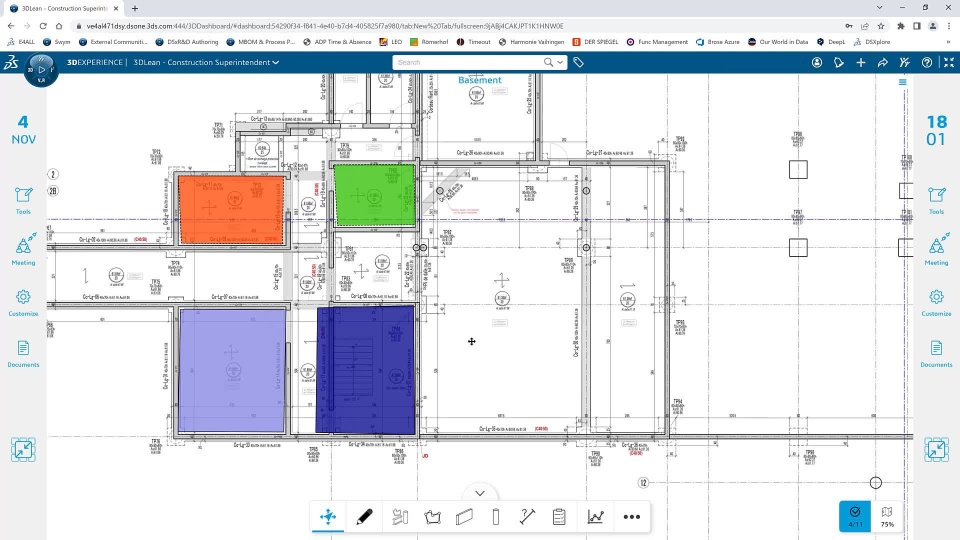Bookmark this page with star icon
This screenshot has width=960, height=540.
click(x=881, y=26)
